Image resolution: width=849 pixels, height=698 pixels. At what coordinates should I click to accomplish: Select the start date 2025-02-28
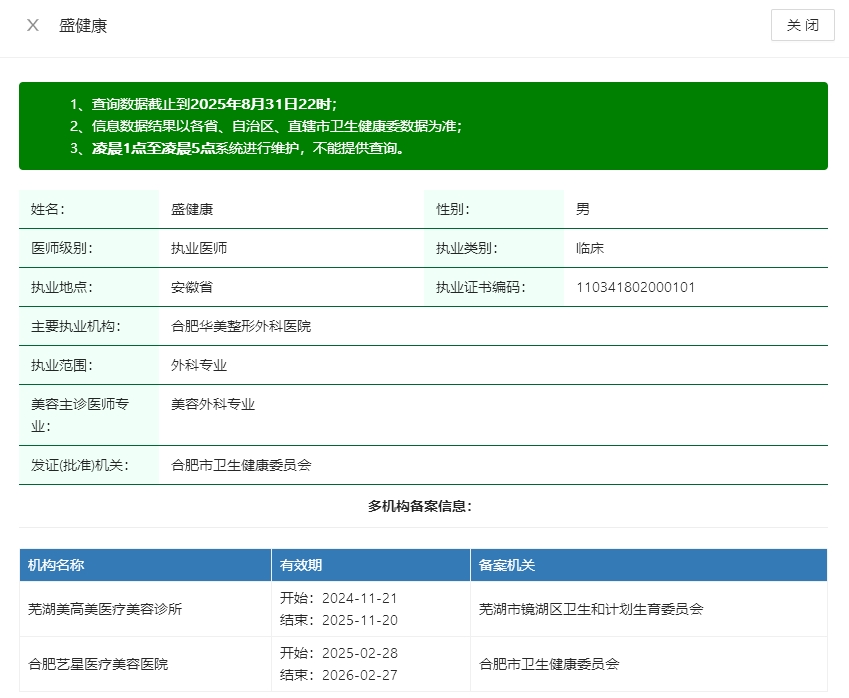360,653
